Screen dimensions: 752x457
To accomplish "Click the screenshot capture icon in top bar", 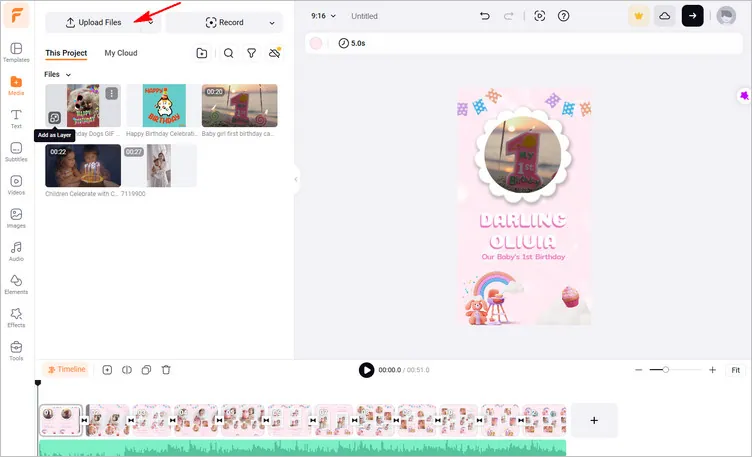I will 540,16.
